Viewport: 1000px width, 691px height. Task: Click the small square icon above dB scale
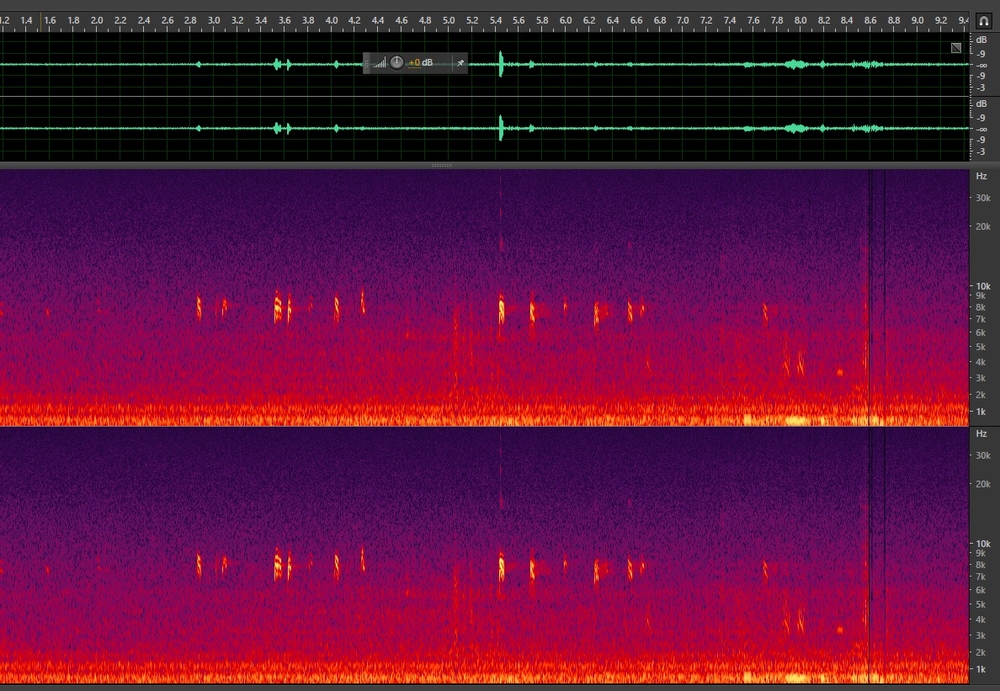click(956, 47)
